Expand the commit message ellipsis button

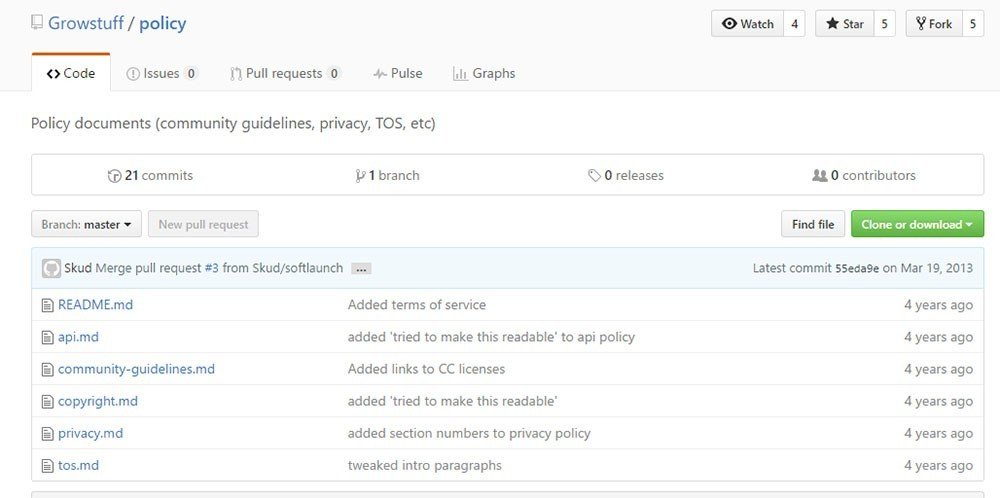click(361, 269)
